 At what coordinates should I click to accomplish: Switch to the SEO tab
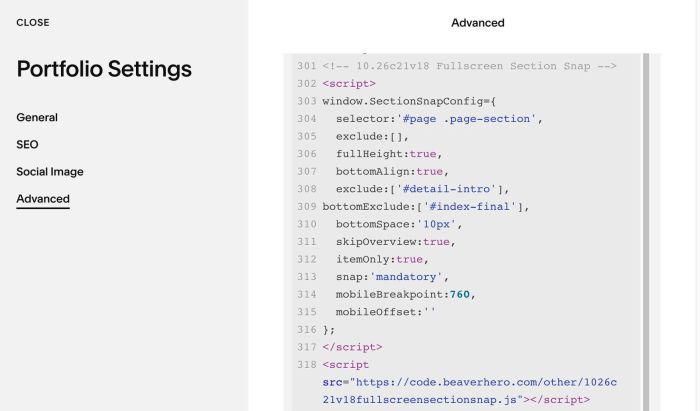pyautogui.click(x=27, y=145)
